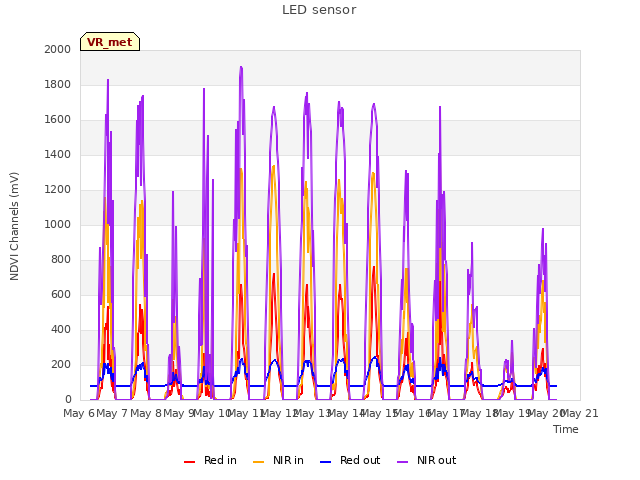Screen dimensions: 640x480
Task: Click the 2000 y-axis tick label
Action: point(58,49)
